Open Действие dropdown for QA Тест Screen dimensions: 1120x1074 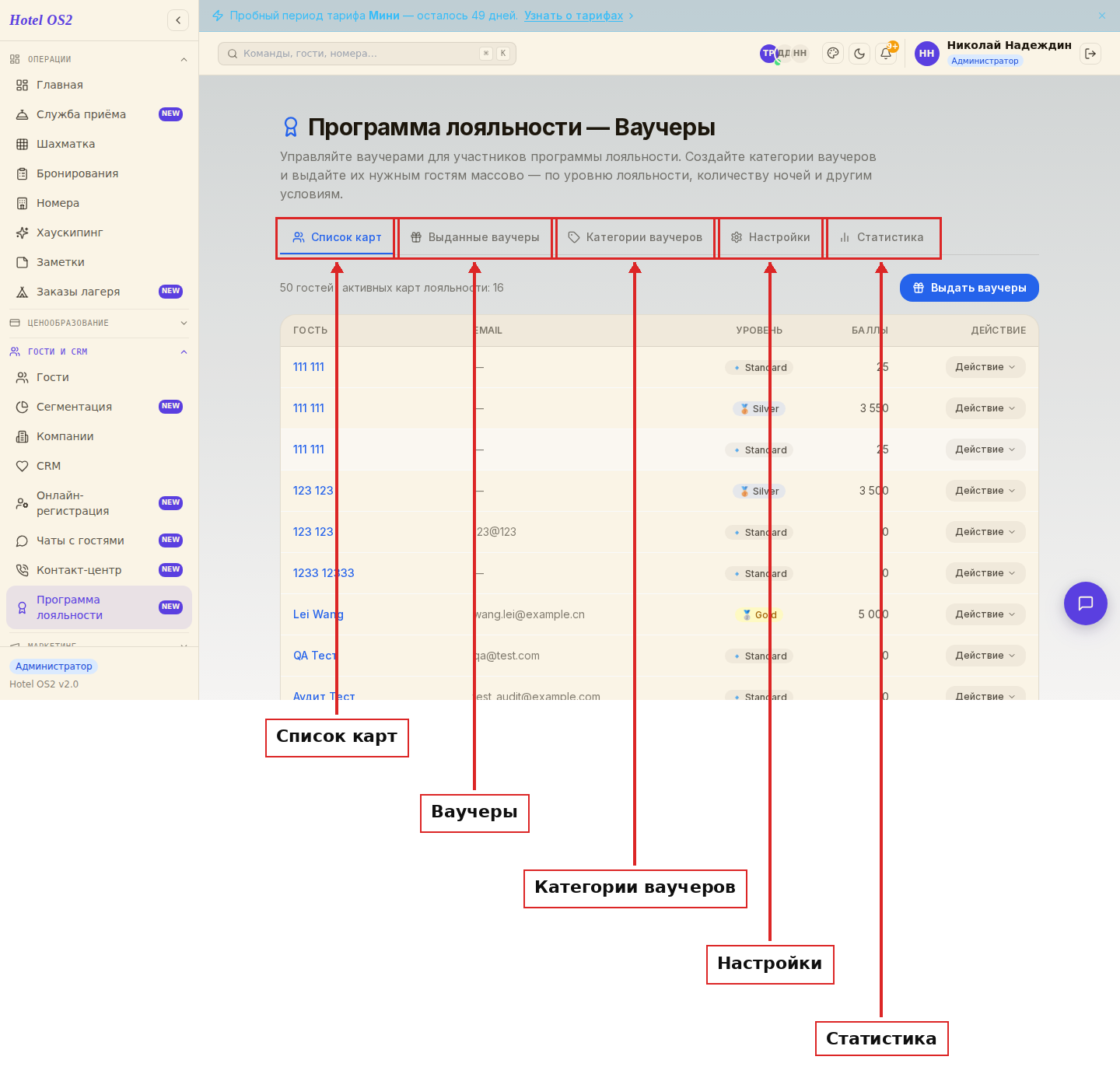[x=985, y=656]
